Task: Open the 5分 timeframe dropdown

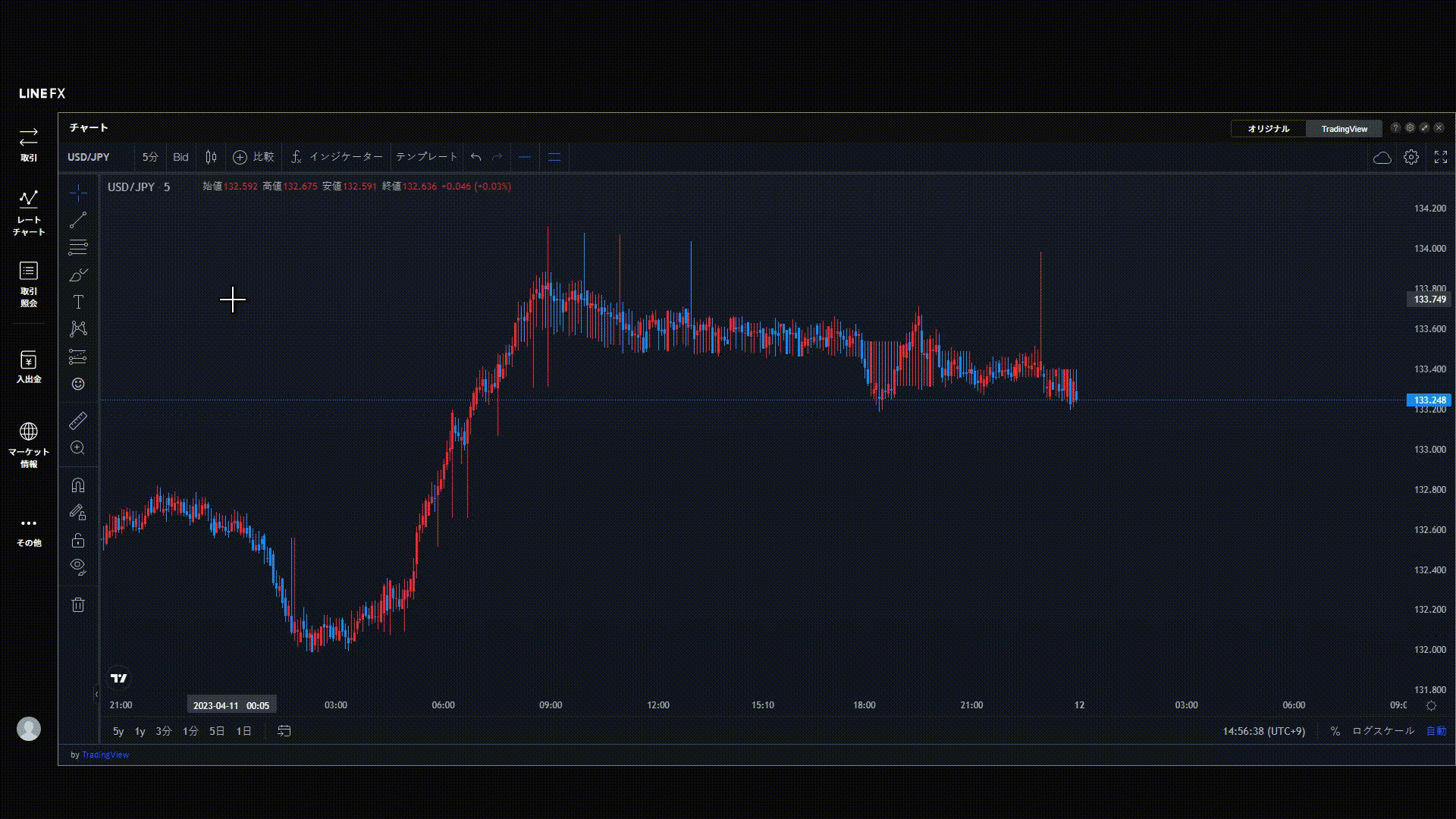Action: [x=150, y=157]
